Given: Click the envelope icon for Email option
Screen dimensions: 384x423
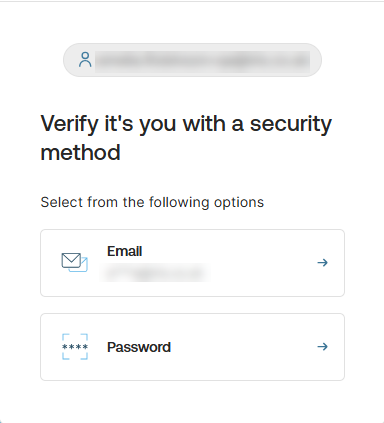Looking at the screenshot, I should [x=74, y=262].
